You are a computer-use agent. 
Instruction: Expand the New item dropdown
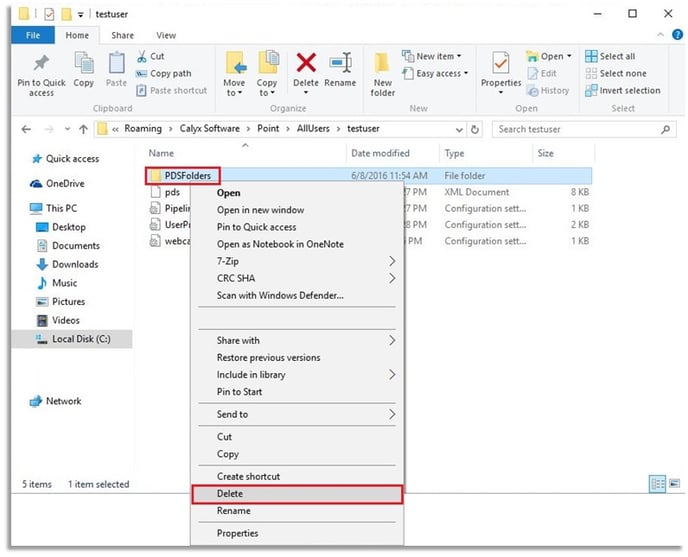tap(459, 56)
